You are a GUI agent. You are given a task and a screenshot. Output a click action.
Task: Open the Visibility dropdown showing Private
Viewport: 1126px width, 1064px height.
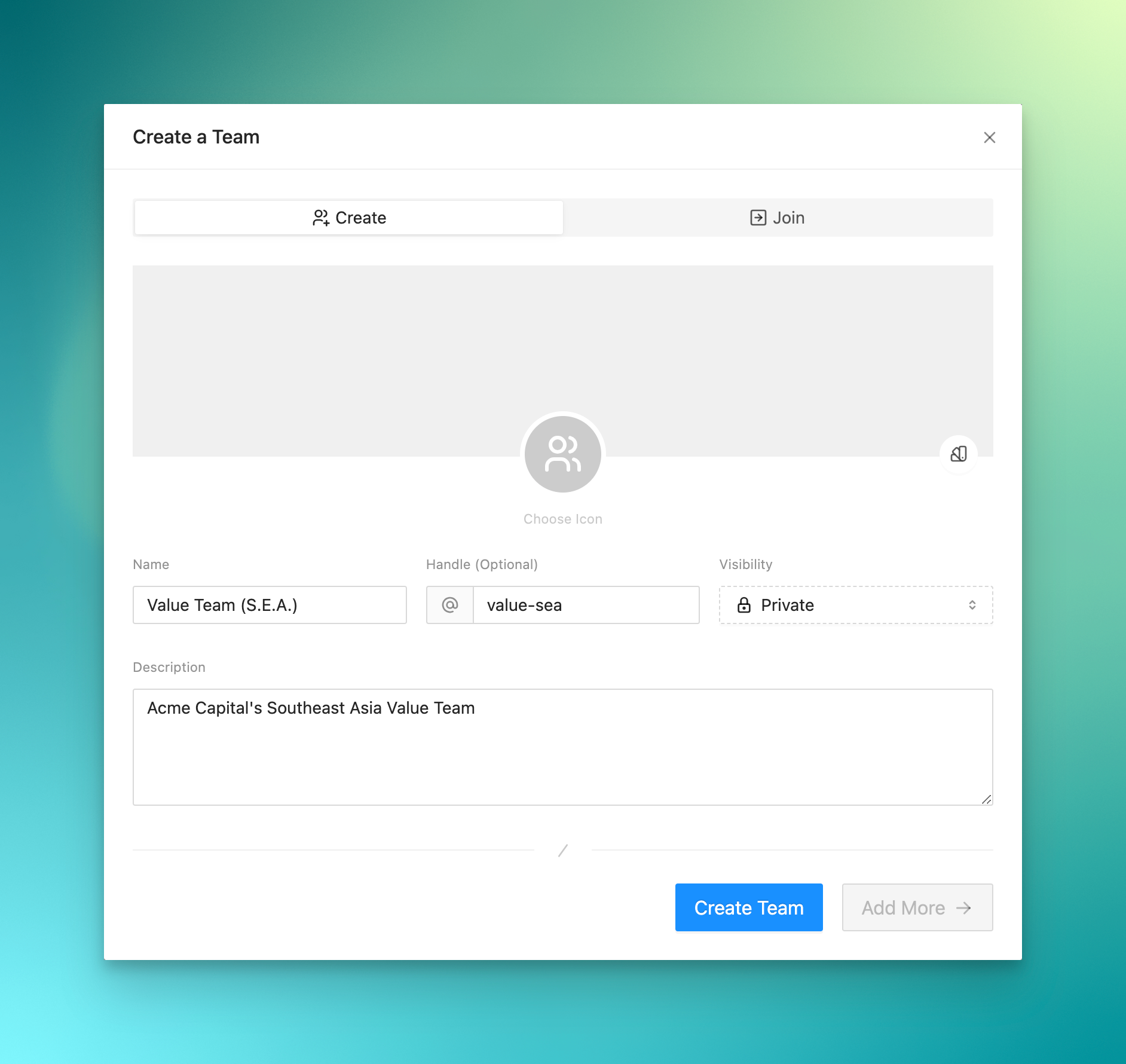pyautogui.click(x=855, y=605)
